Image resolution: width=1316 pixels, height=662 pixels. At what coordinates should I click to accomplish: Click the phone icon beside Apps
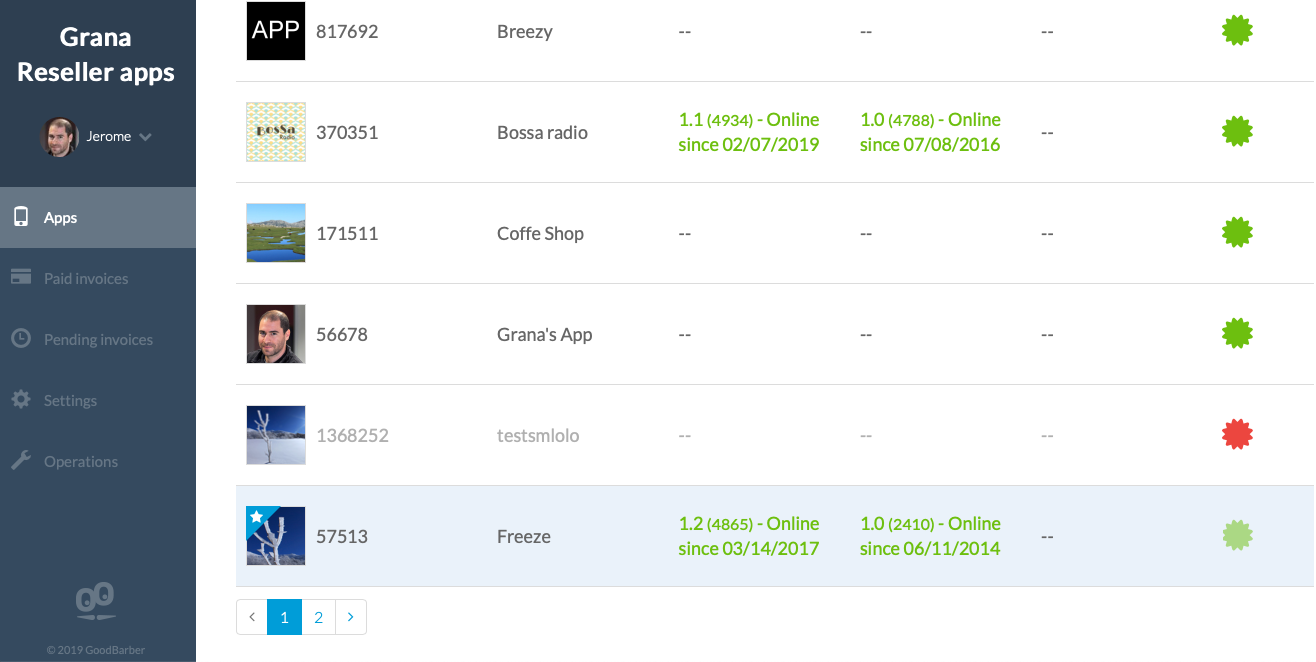click(20, 217)
